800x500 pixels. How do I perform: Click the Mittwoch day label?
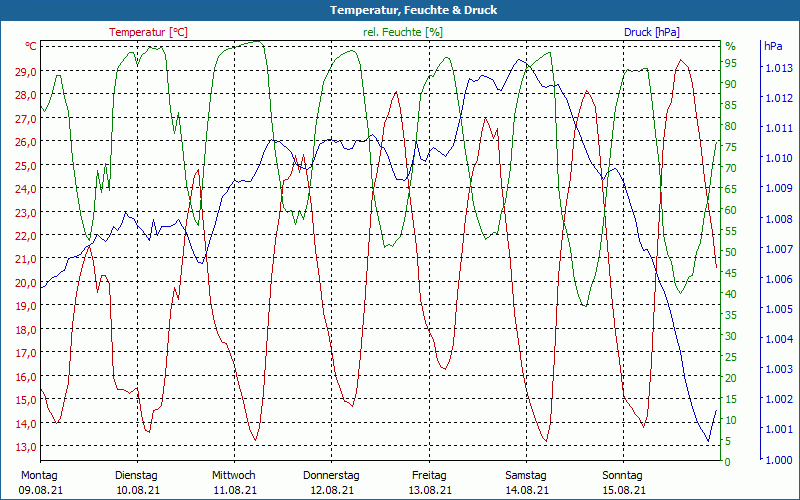tap(234, 476)
